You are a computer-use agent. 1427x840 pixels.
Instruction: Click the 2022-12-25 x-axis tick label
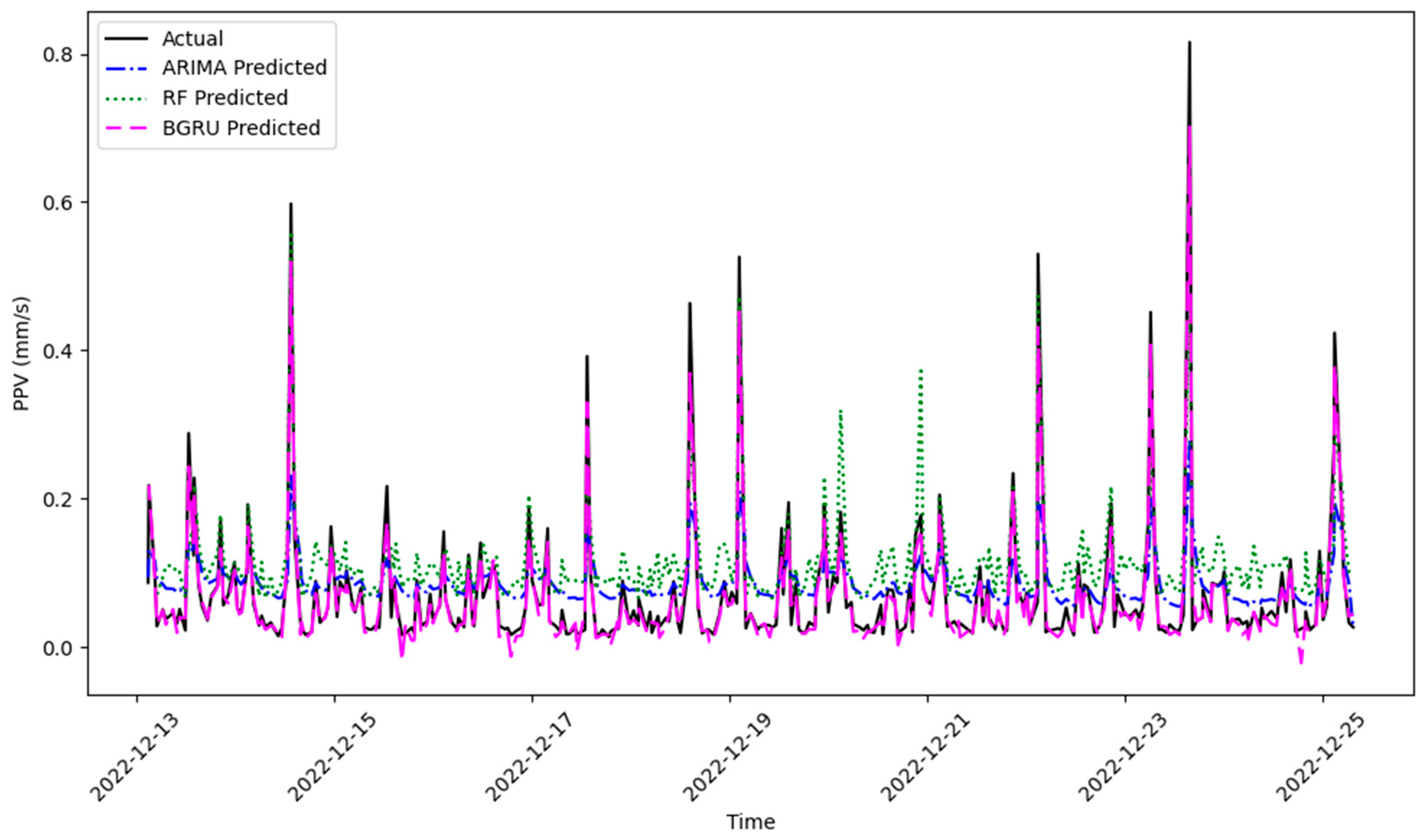tap(1321, 758)
